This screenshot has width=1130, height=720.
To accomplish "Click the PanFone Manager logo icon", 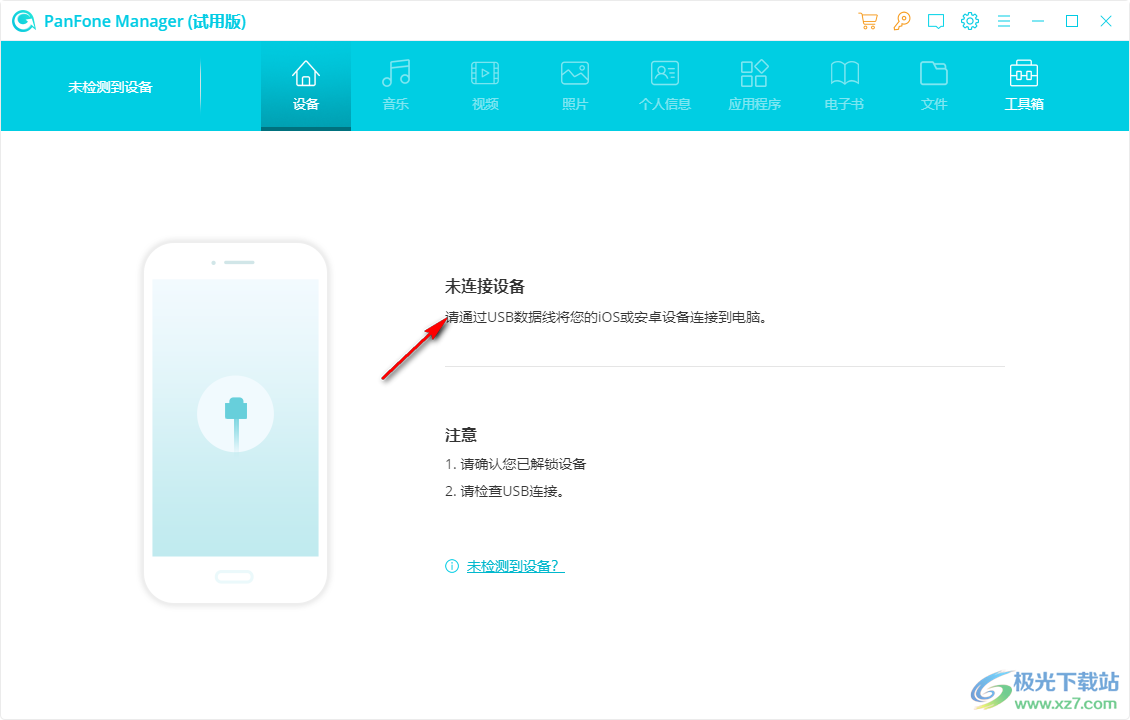I will (24, 21).
